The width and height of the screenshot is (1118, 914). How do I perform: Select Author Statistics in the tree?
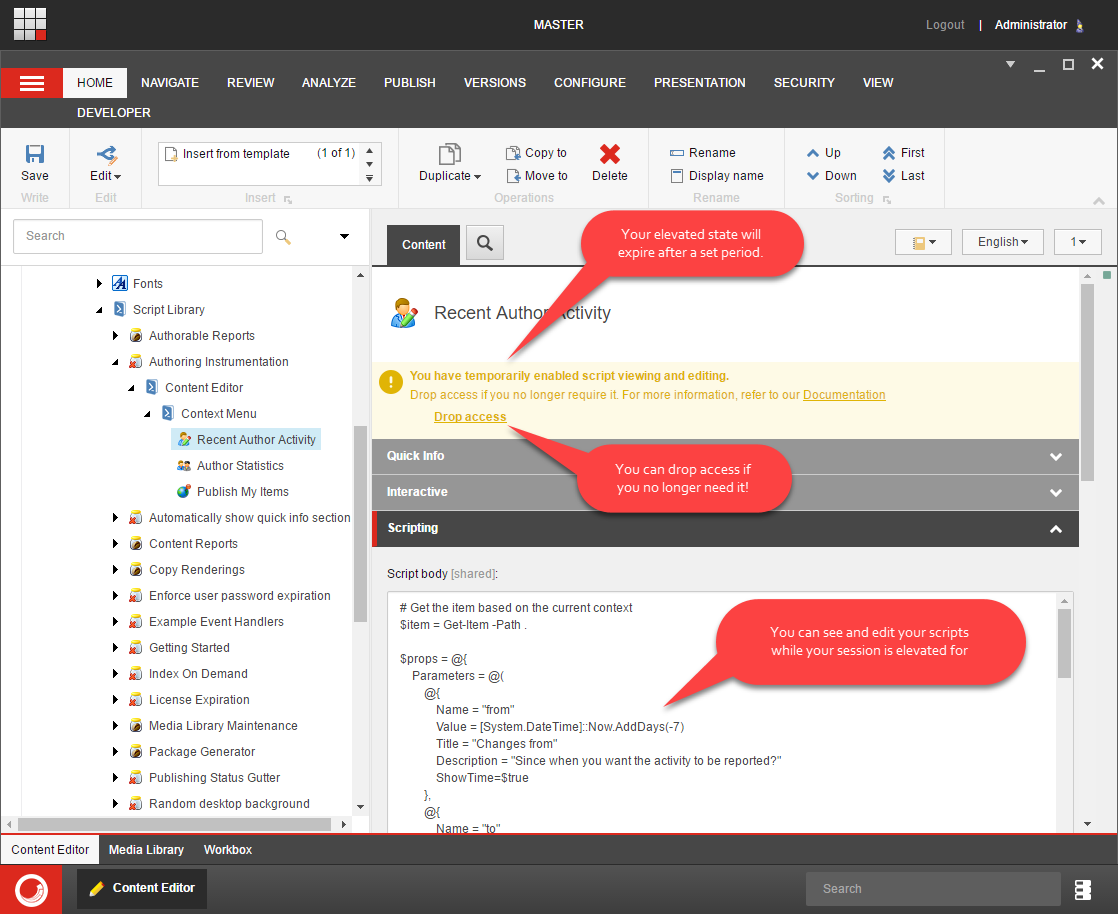click(240, 466)
